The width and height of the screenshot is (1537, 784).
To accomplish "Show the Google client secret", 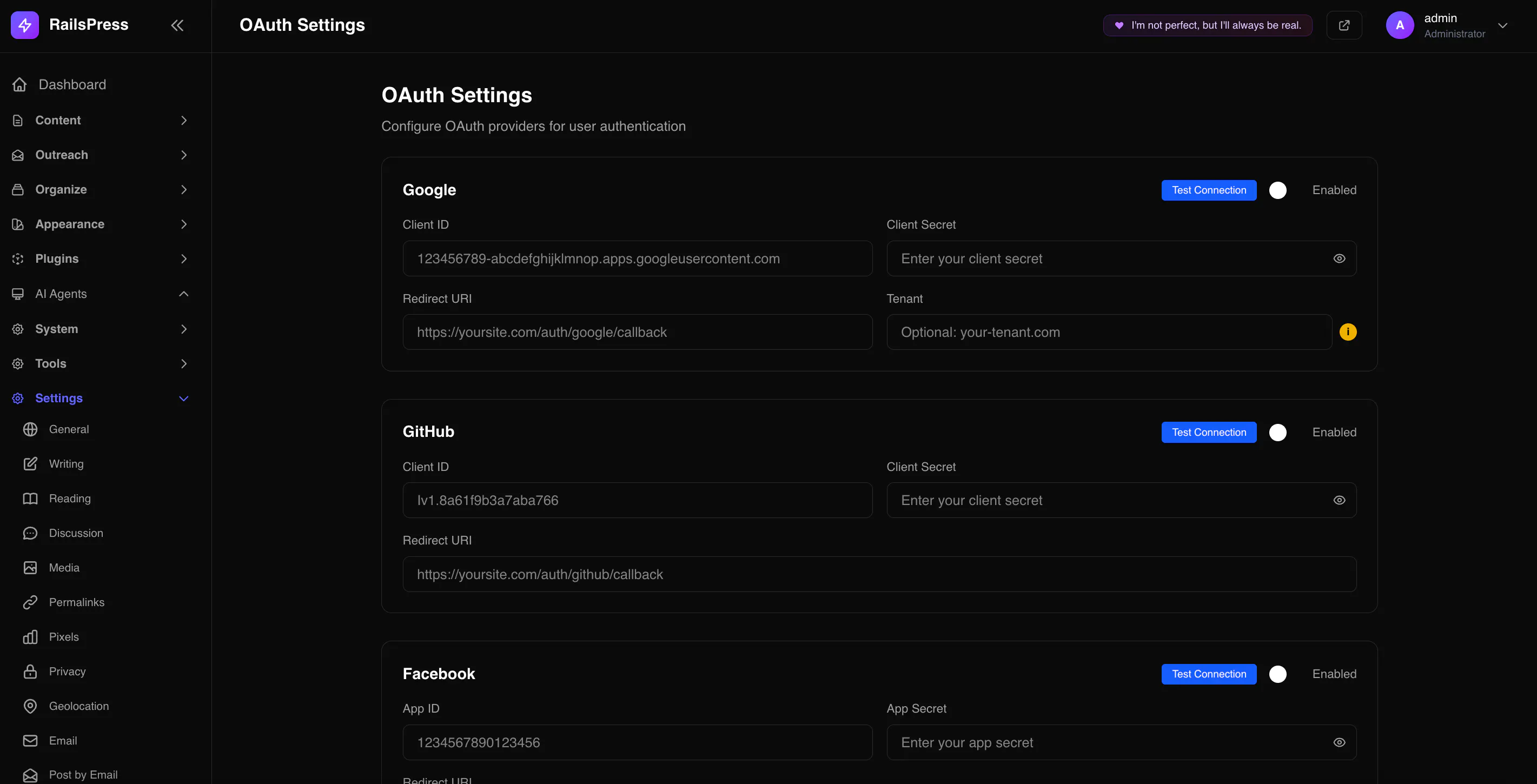I will coord(1340,259).
